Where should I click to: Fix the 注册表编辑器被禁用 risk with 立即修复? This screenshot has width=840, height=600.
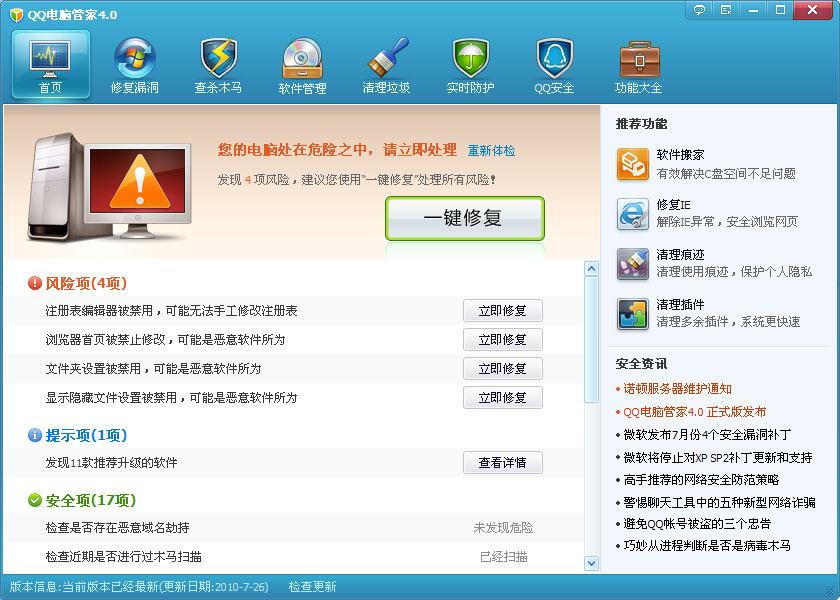(502, 311)
